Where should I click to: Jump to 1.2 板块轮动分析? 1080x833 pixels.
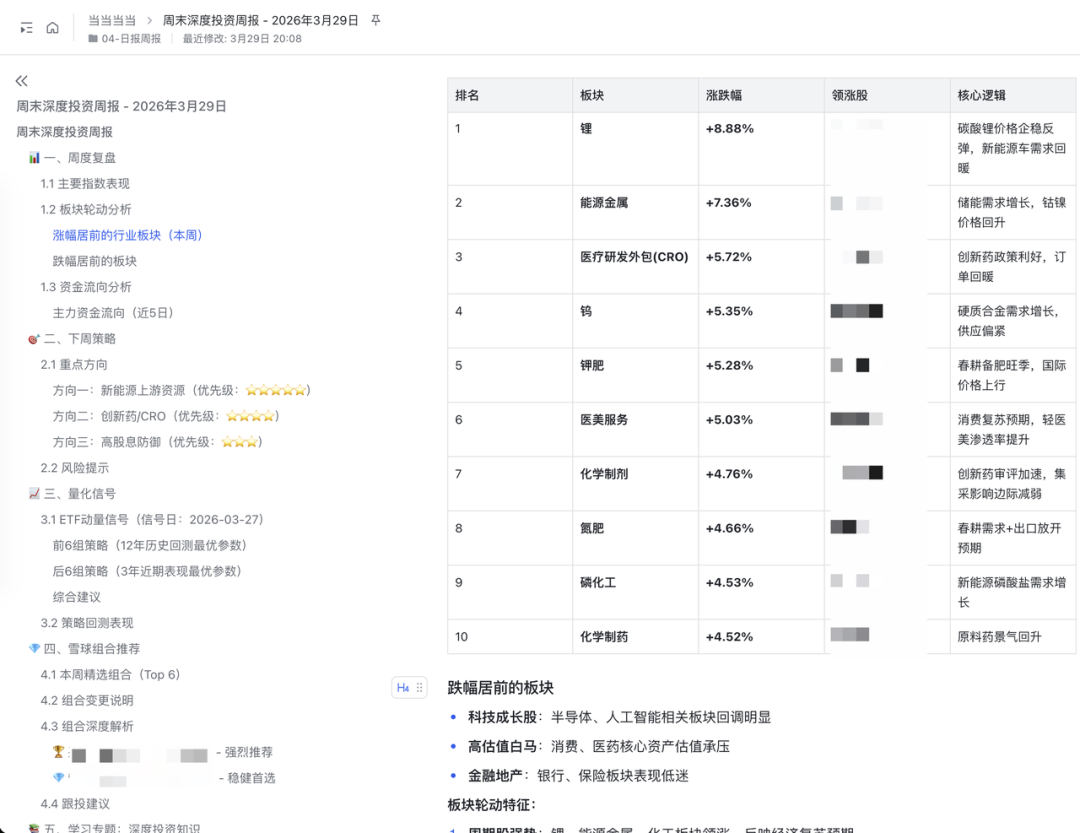click(85, 209)
